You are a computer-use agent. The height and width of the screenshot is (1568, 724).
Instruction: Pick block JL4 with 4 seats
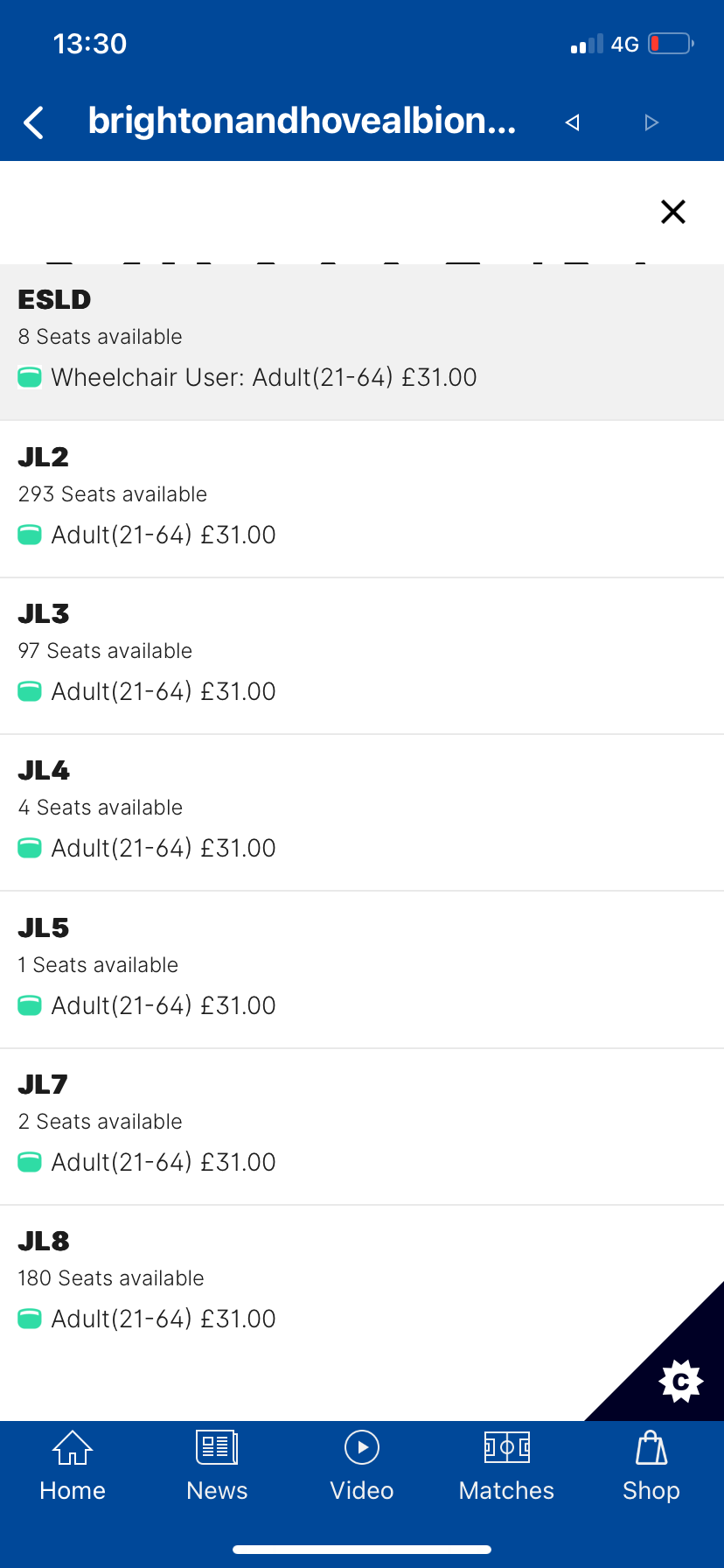click(x=362, y=813)
